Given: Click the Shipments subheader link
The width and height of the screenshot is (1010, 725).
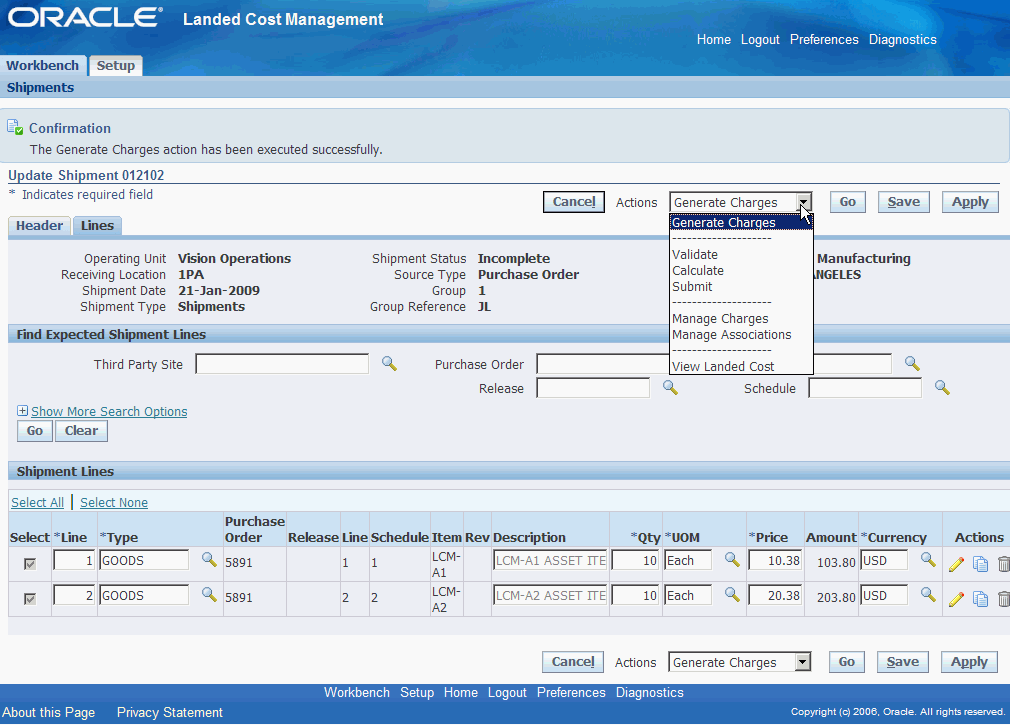Looking at the screenshot, I should click(40, 88).
